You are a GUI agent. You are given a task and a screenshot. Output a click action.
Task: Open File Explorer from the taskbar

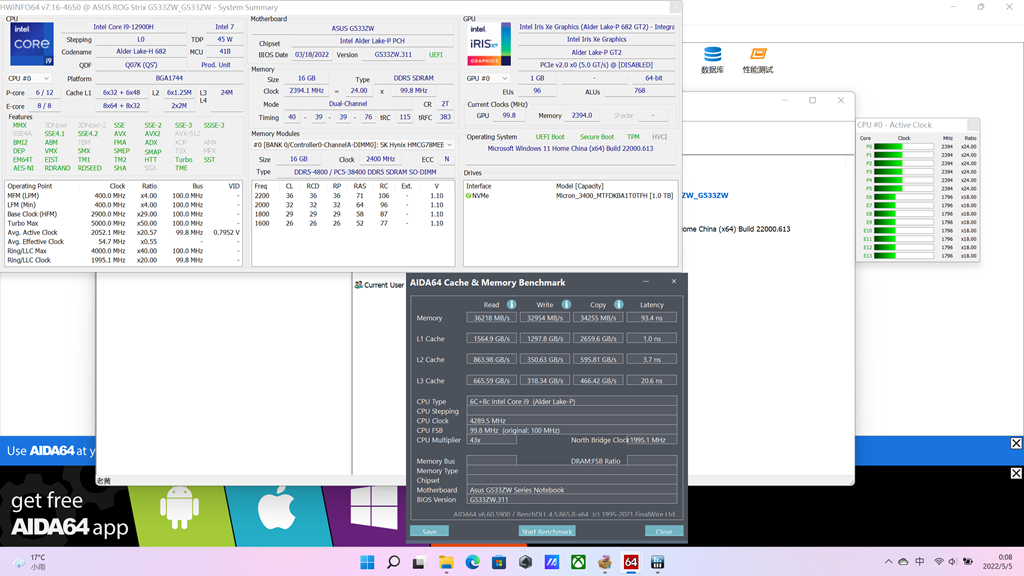[446, 562]
